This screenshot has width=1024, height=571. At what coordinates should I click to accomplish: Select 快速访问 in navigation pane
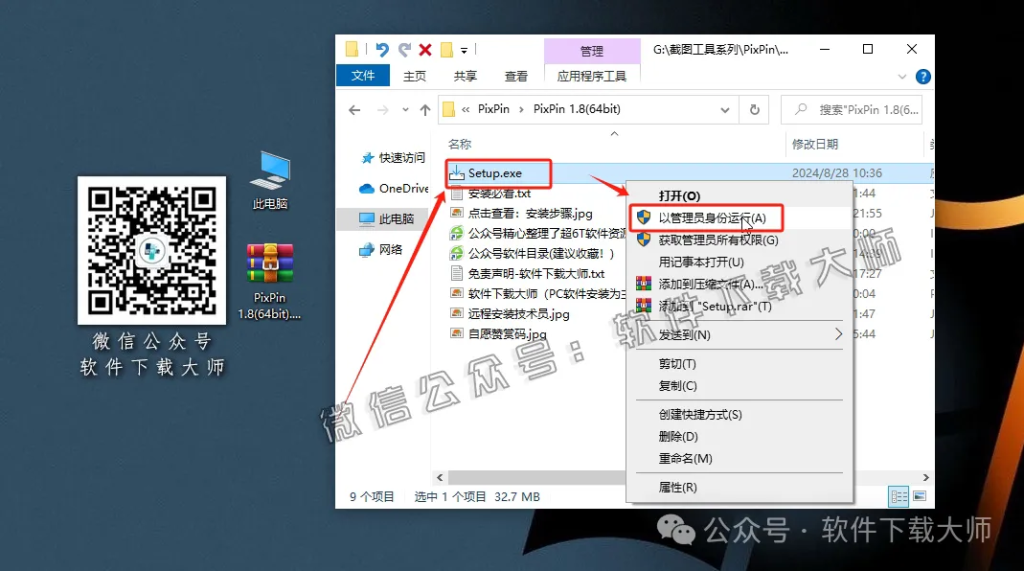coord(393,157)
